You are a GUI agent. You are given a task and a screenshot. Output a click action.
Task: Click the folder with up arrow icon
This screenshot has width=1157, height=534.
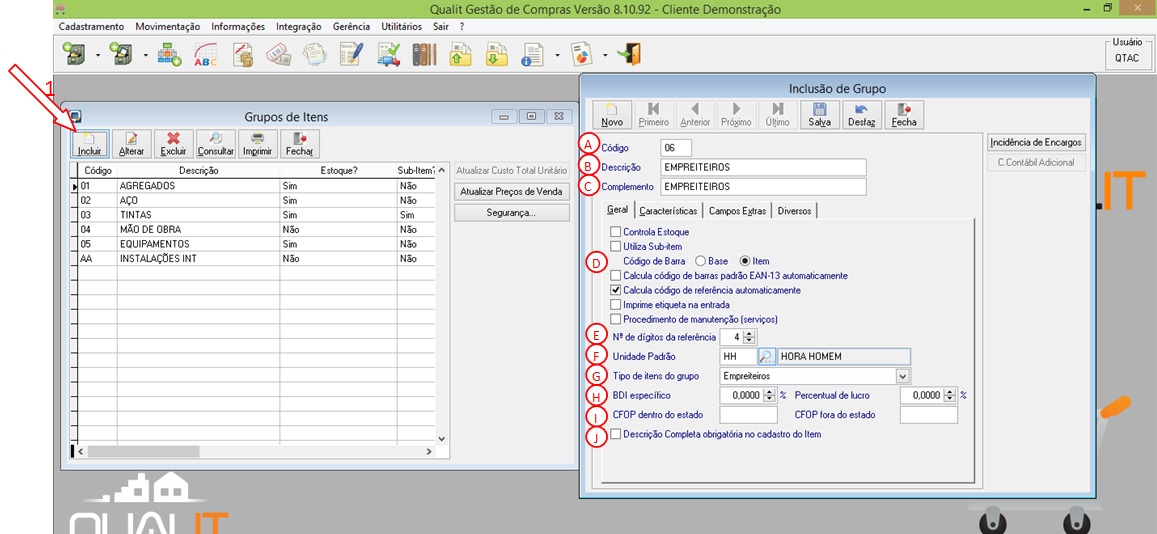coord(460,55)
